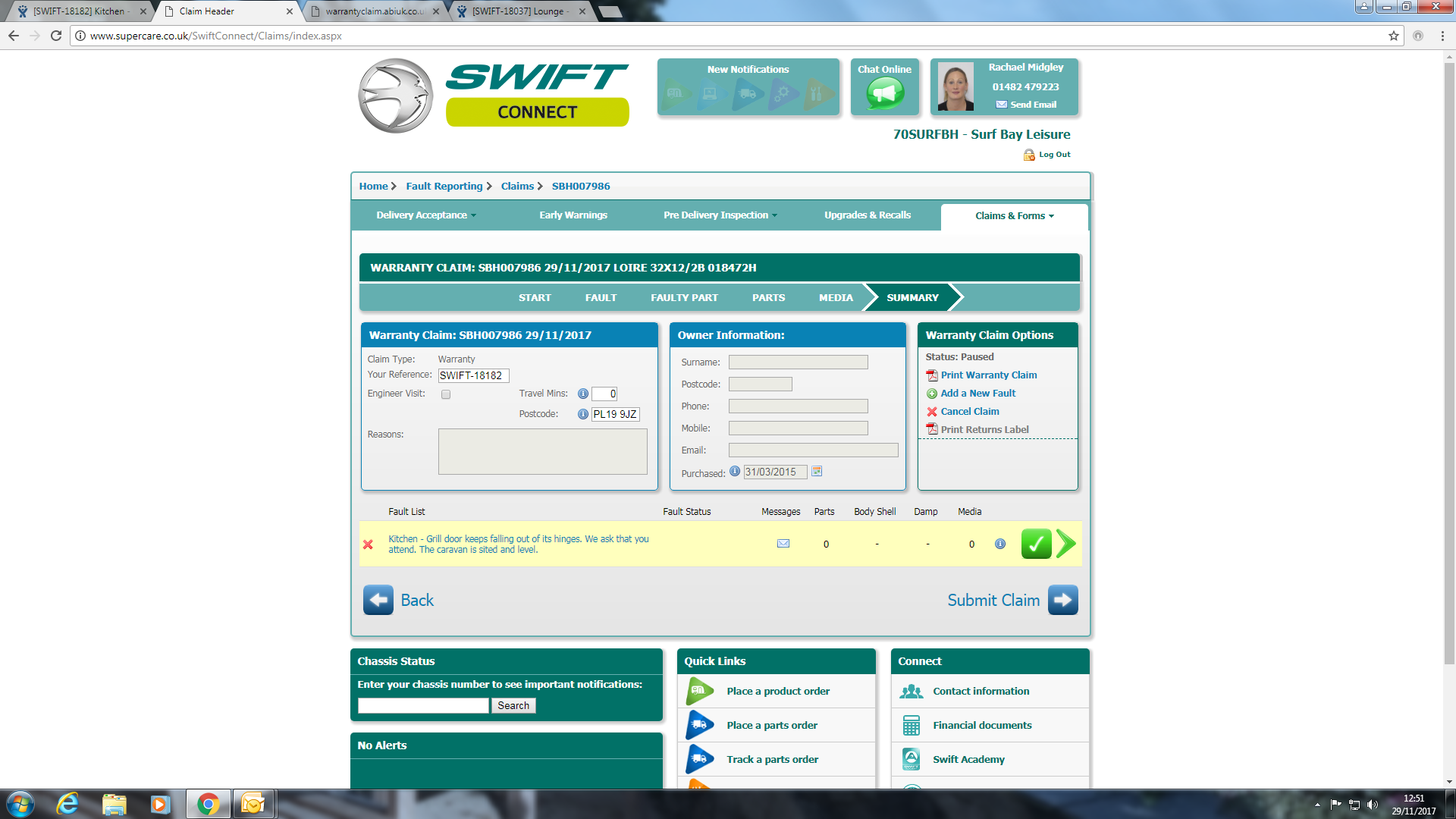
Task: Click the blue Back arrow icon
Action: click(x=378, y=600)
